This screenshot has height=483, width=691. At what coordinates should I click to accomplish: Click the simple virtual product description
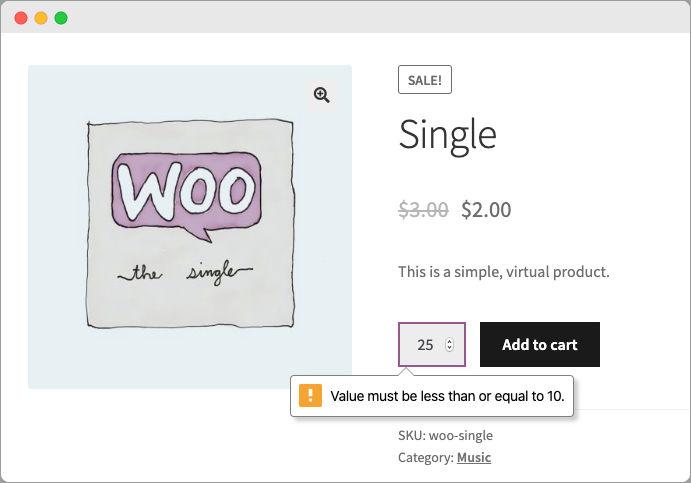pyautogui.click(x=504, y=272)
